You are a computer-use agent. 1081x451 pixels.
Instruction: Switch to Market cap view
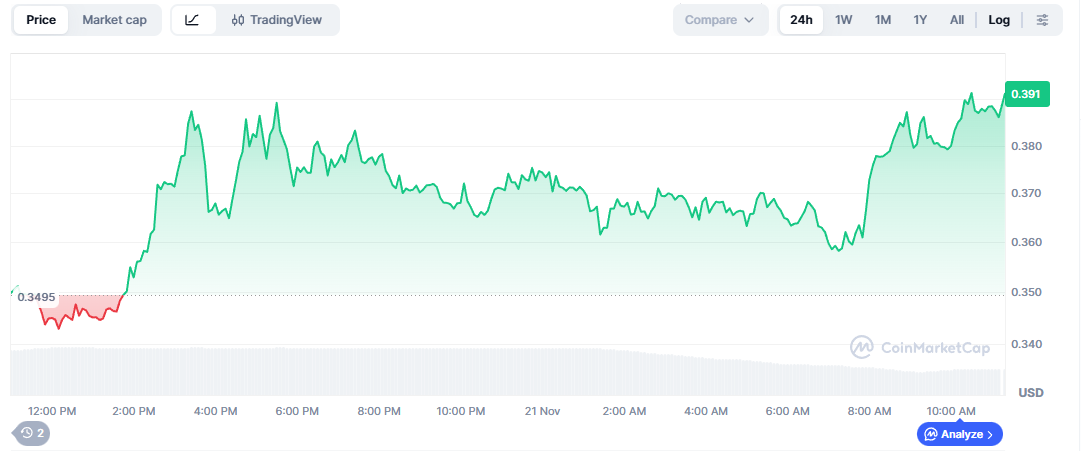click(x=114, y=20)
